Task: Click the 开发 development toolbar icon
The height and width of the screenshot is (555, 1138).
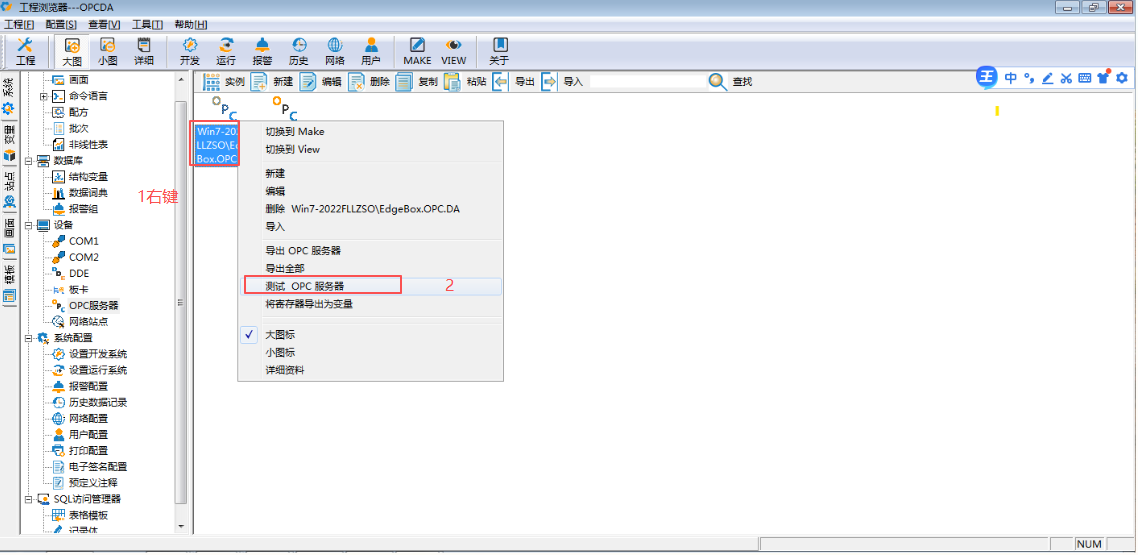Action: pos(190,46)
